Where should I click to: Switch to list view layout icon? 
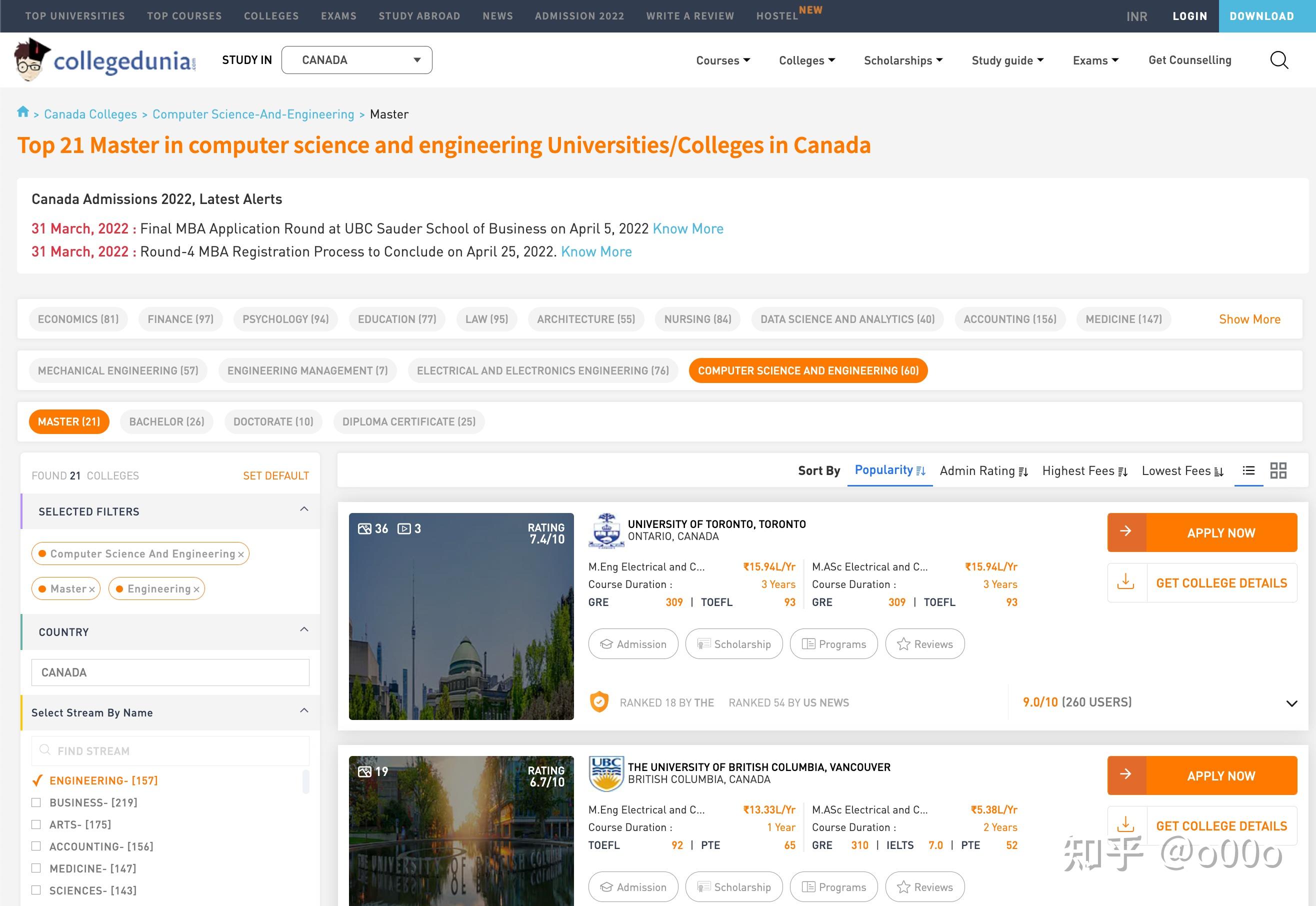click(1248, 470)
